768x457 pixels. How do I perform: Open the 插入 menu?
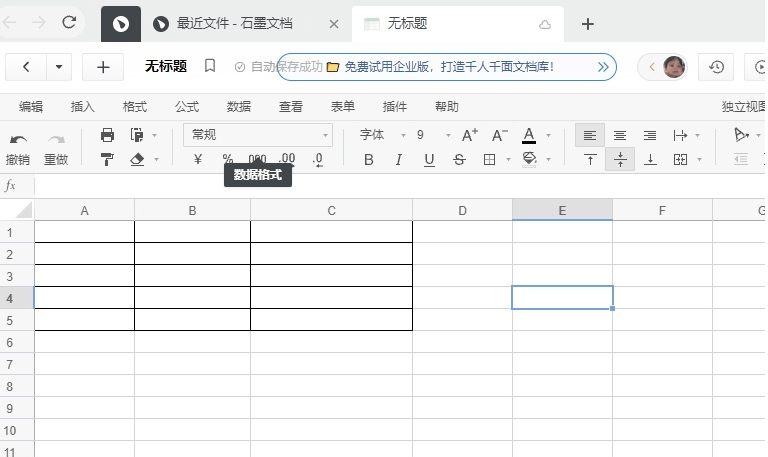pos(83,107)
